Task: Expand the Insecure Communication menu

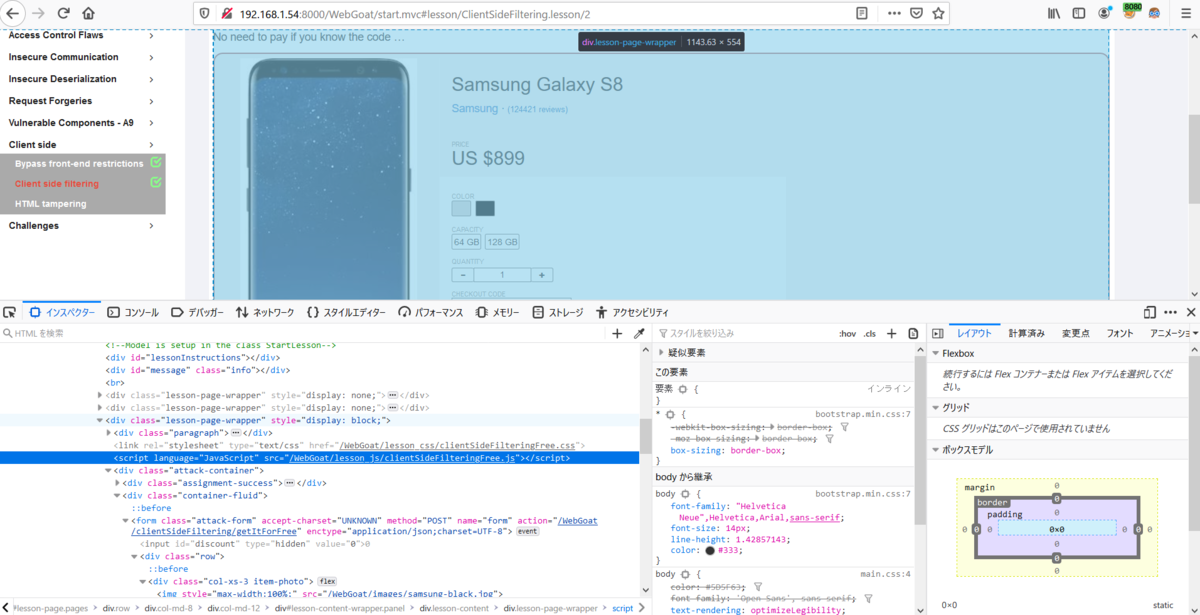Action: 80,57
